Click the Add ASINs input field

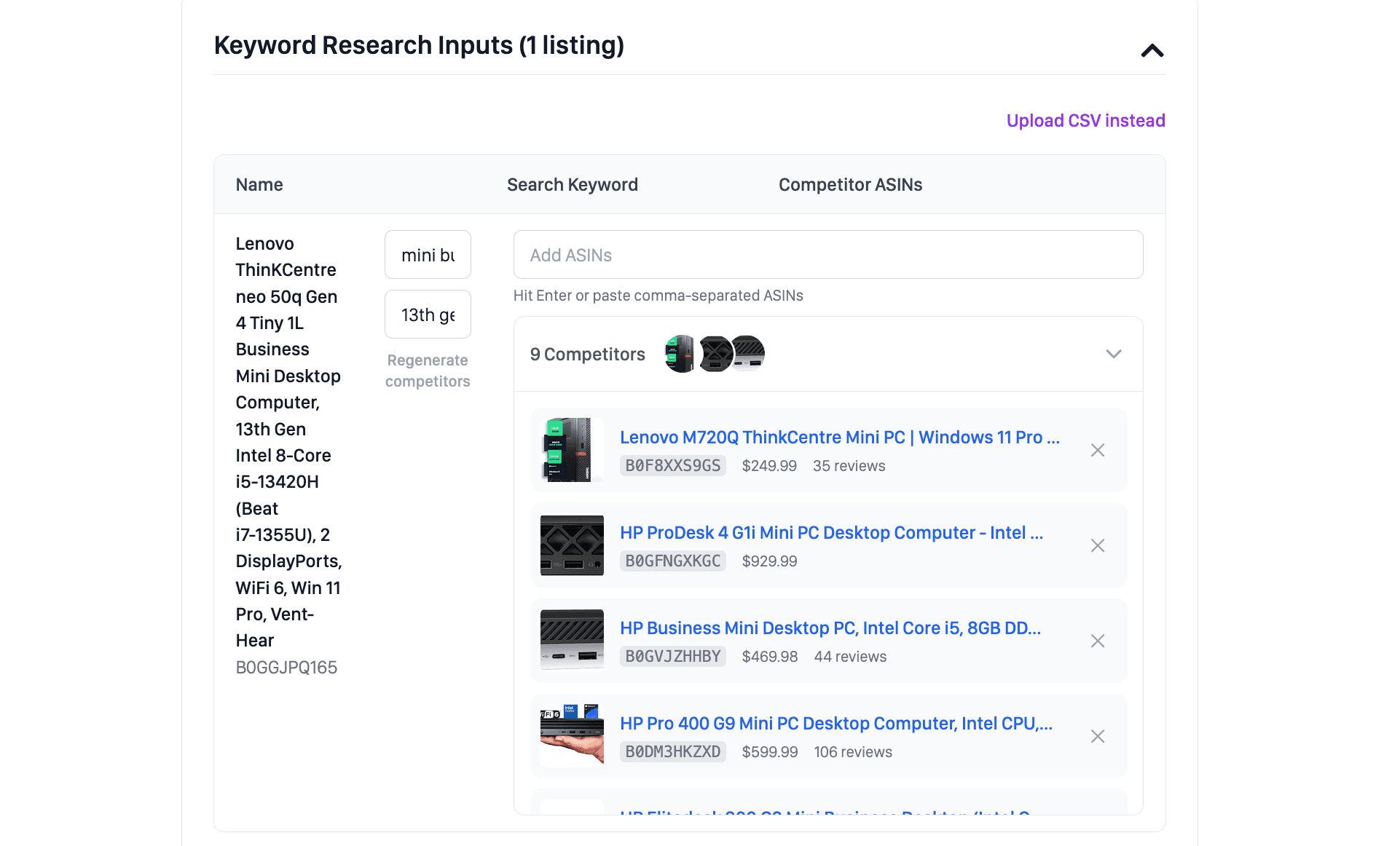827,255
